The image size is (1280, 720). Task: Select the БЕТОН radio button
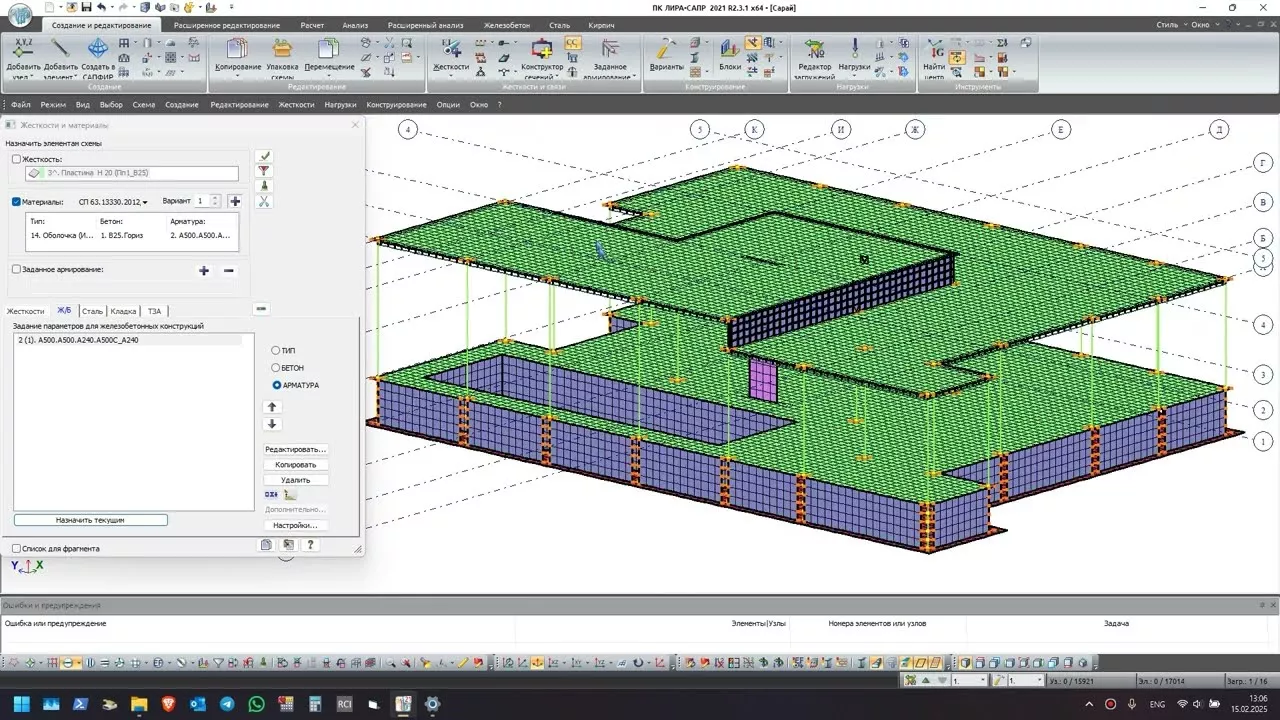click(x=277, y=368)
